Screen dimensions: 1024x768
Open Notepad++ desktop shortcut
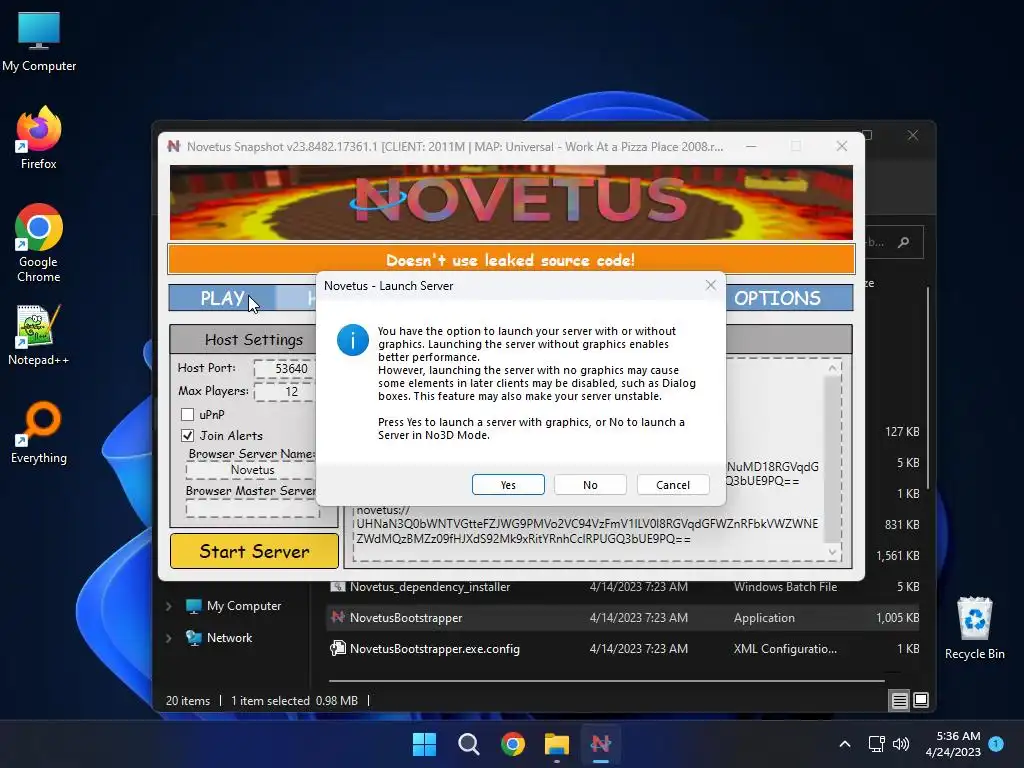39,334
